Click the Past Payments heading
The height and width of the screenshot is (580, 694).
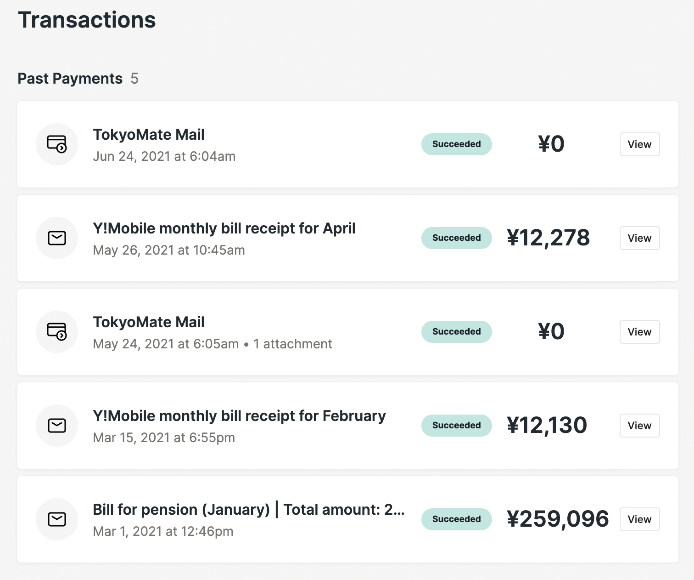click(70, 79)
